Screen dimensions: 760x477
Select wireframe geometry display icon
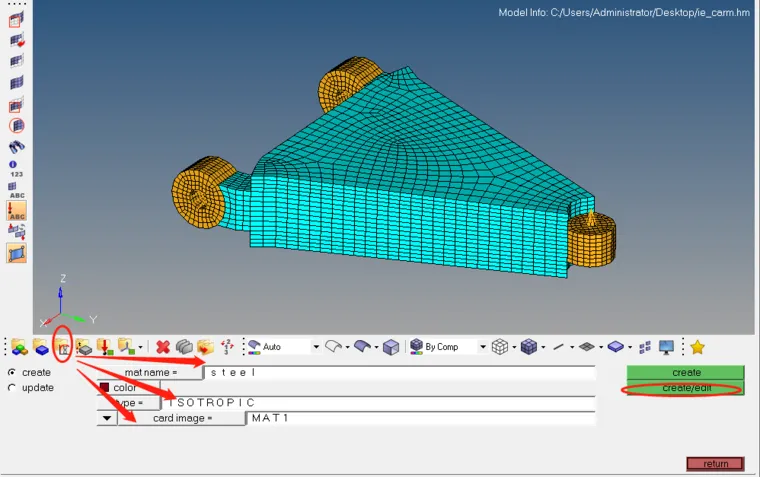pyautogui.click(x=333, y=346)
